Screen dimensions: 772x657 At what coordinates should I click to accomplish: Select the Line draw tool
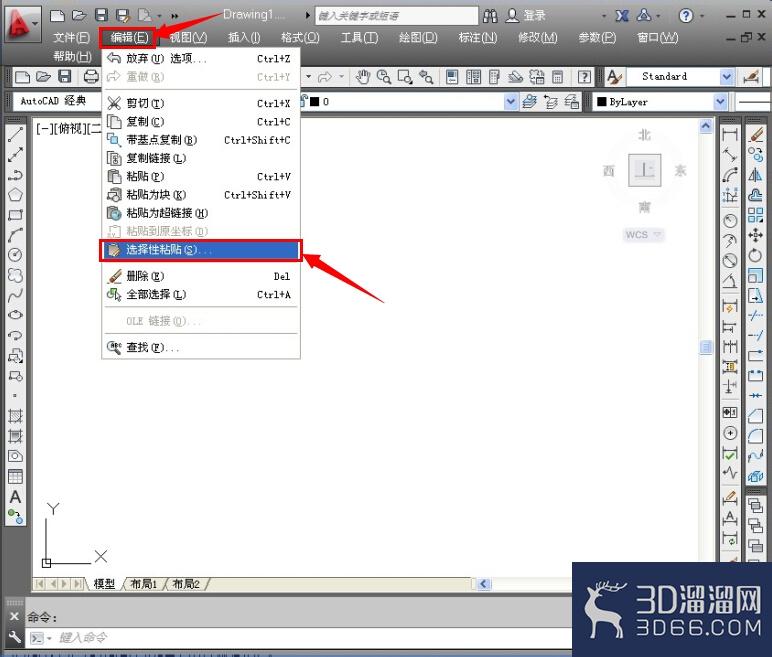point(15,134)
